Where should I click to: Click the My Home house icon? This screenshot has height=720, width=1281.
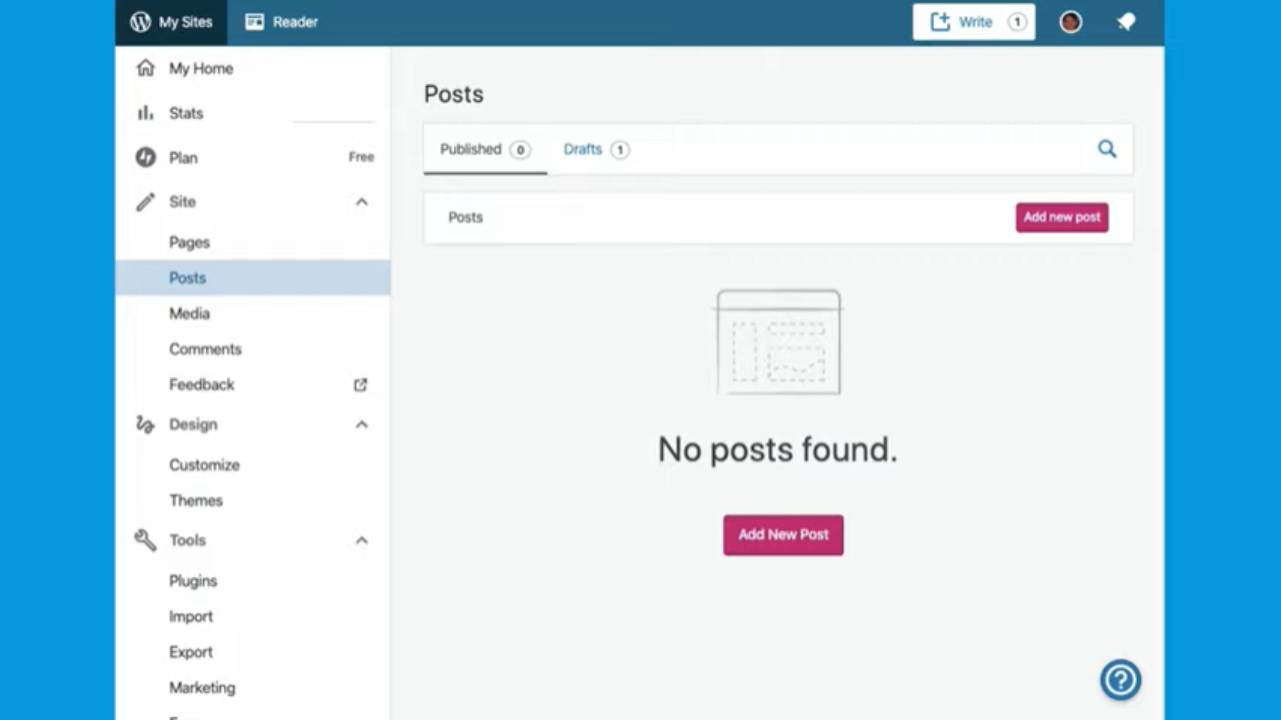(146, 68)
